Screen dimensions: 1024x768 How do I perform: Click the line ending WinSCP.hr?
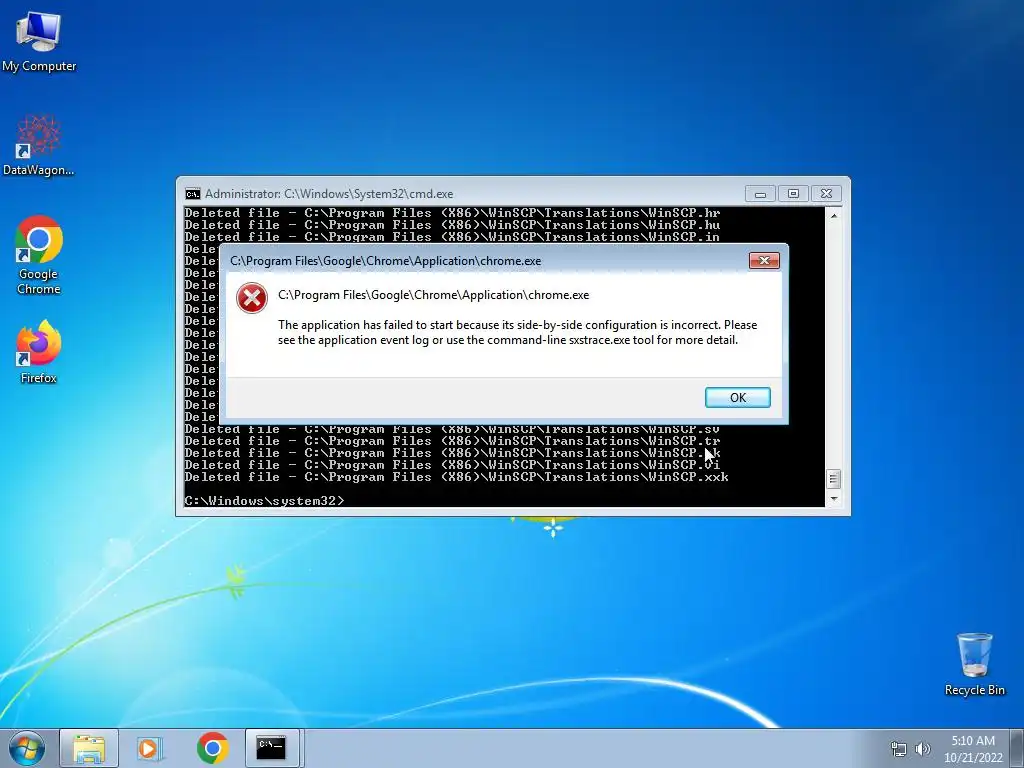[x=453, y=213]
